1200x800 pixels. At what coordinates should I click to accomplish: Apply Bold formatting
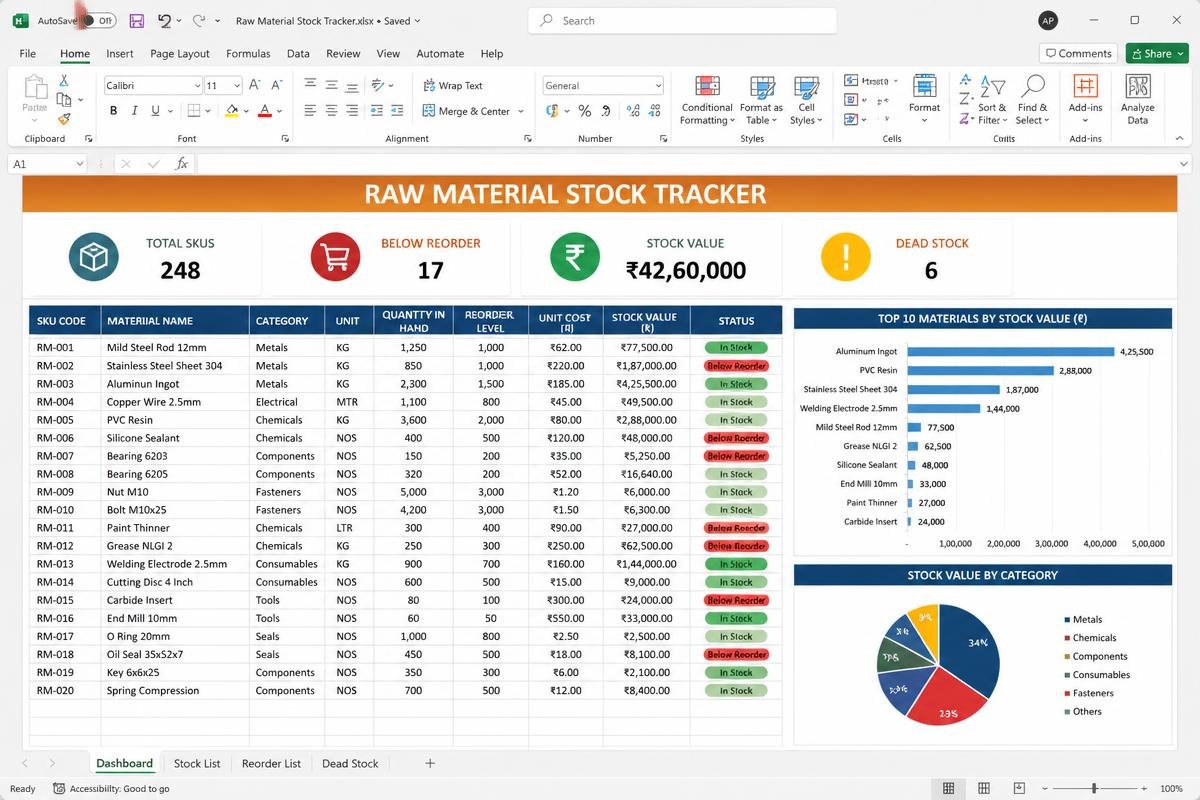pos(113,111)
